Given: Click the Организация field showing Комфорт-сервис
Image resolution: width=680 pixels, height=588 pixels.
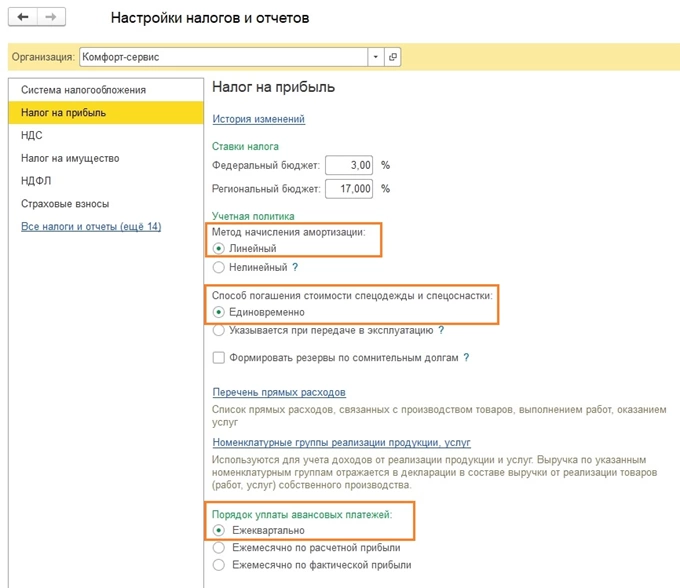Looking at the screenshot, I should [x=224, y=57].
